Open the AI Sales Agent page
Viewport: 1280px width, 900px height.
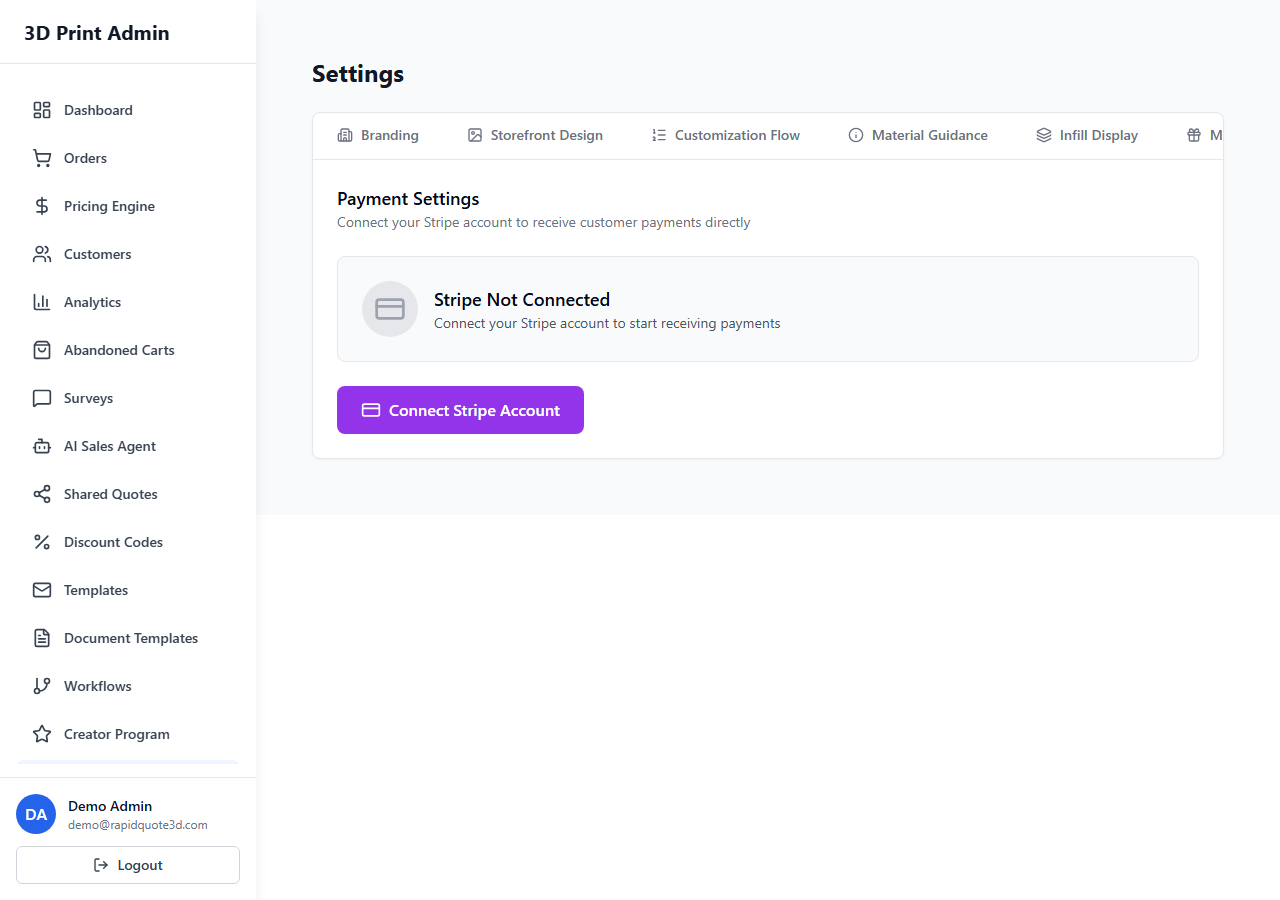[x=128, y=446]
